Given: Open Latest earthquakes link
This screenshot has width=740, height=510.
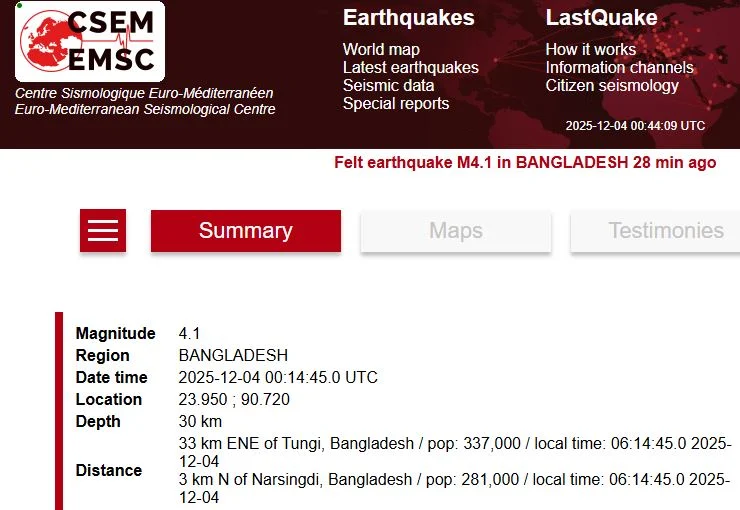Looking at the screenshot, I should [x=410, y=67].
